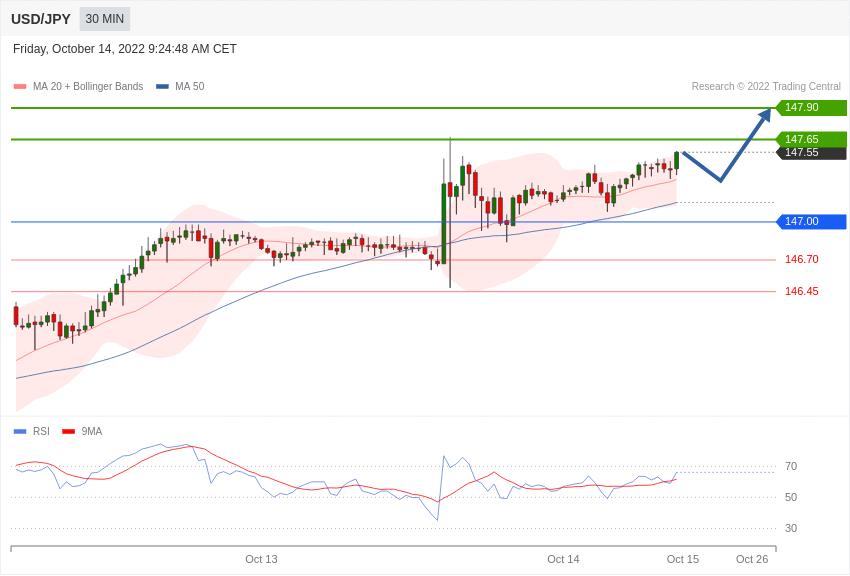Select the Oct 13 date on time axis
The width and height of the screenshot is (850, 576).
click(x=261, y=559)
